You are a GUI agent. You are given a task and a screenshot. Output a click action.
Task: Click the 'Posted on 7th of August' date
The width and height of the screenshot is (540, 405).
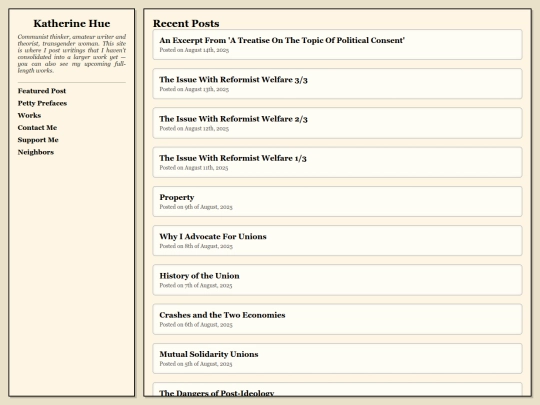pos(196,285)
